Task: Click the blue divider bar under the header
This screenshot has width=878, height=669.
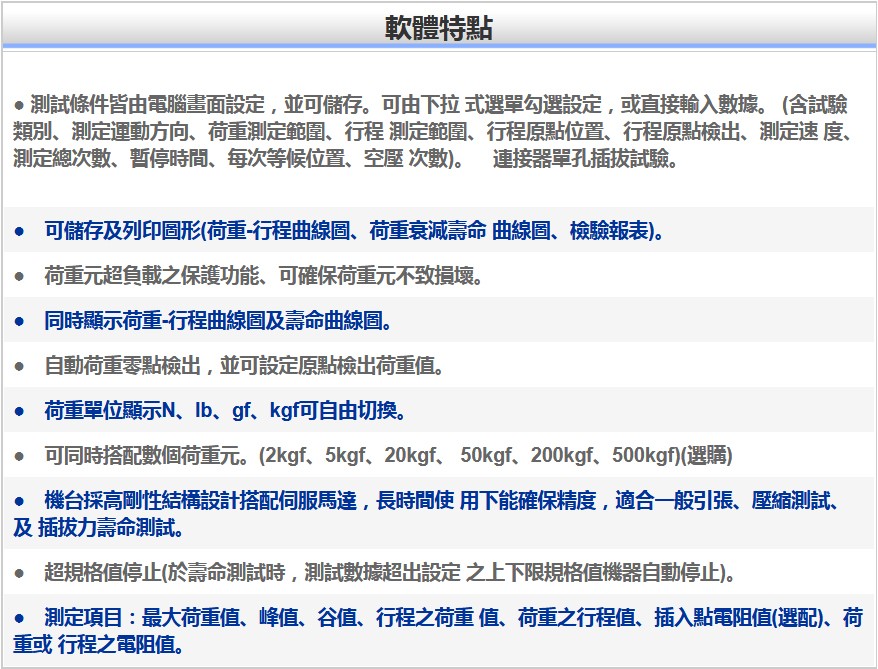Action: point(437,44)
